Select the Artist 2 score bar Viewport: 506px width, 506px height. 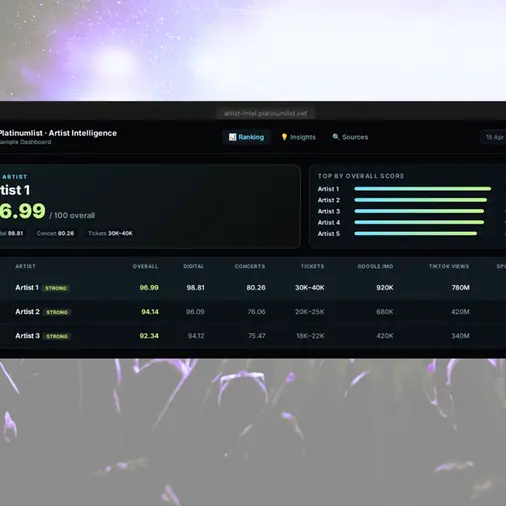tap(421, 200)
